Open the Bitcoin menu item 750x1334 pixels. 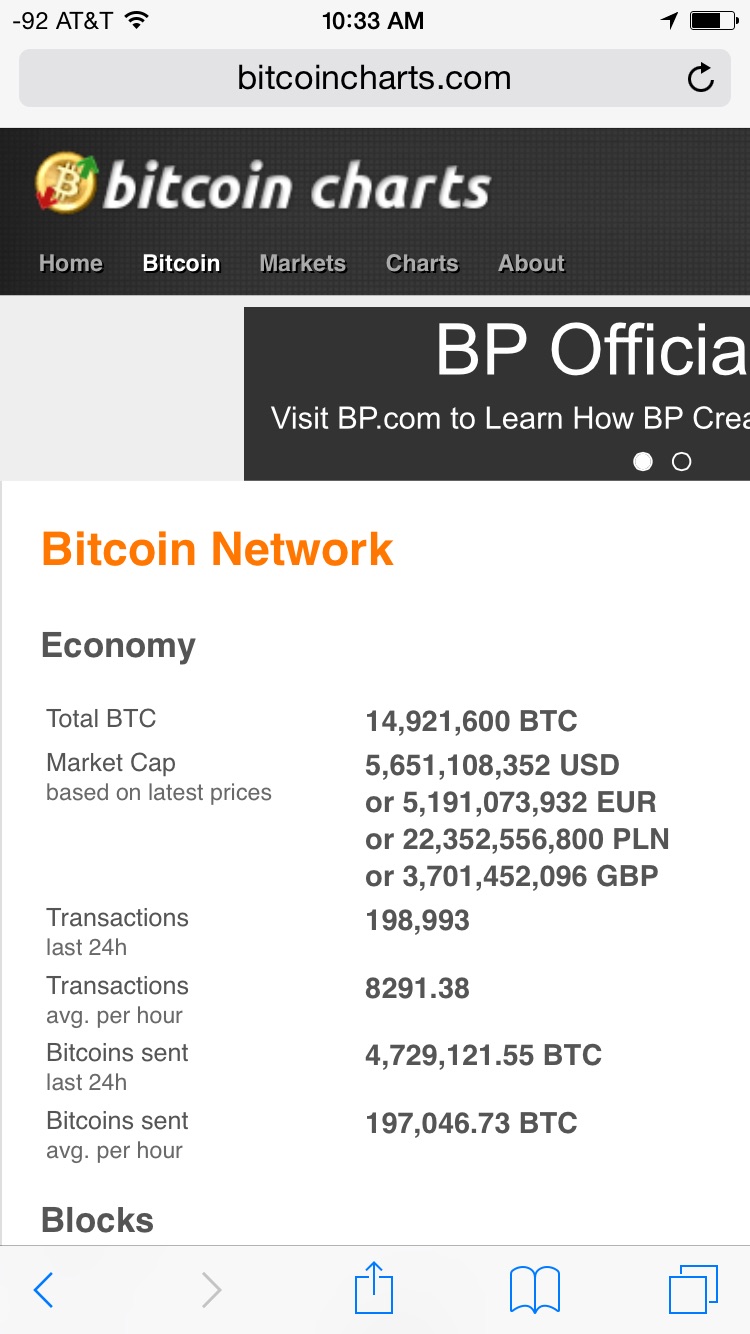click(181, 263)
